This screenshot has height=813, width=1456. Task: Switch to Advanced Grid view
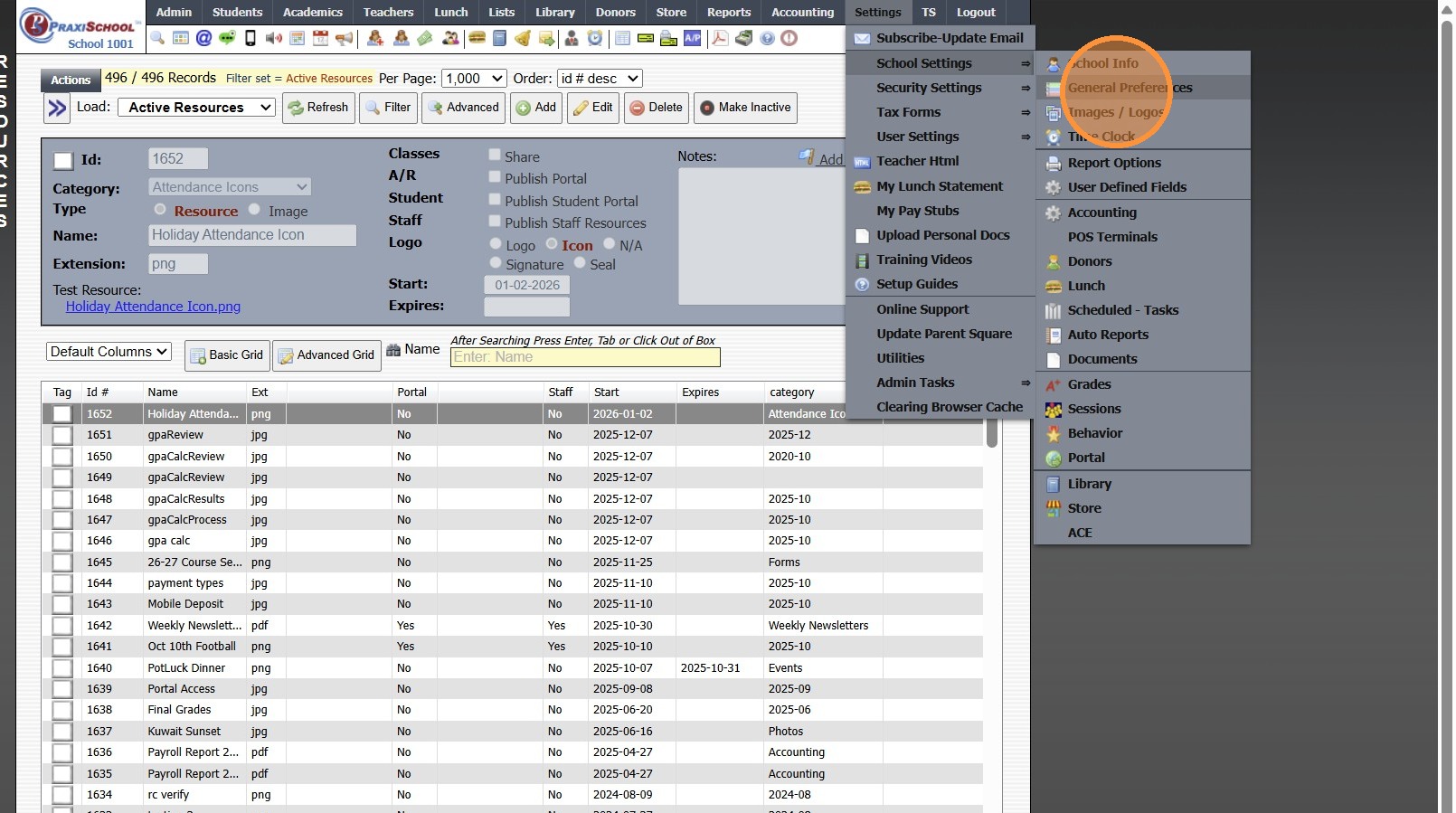click(x=326, y=355)
